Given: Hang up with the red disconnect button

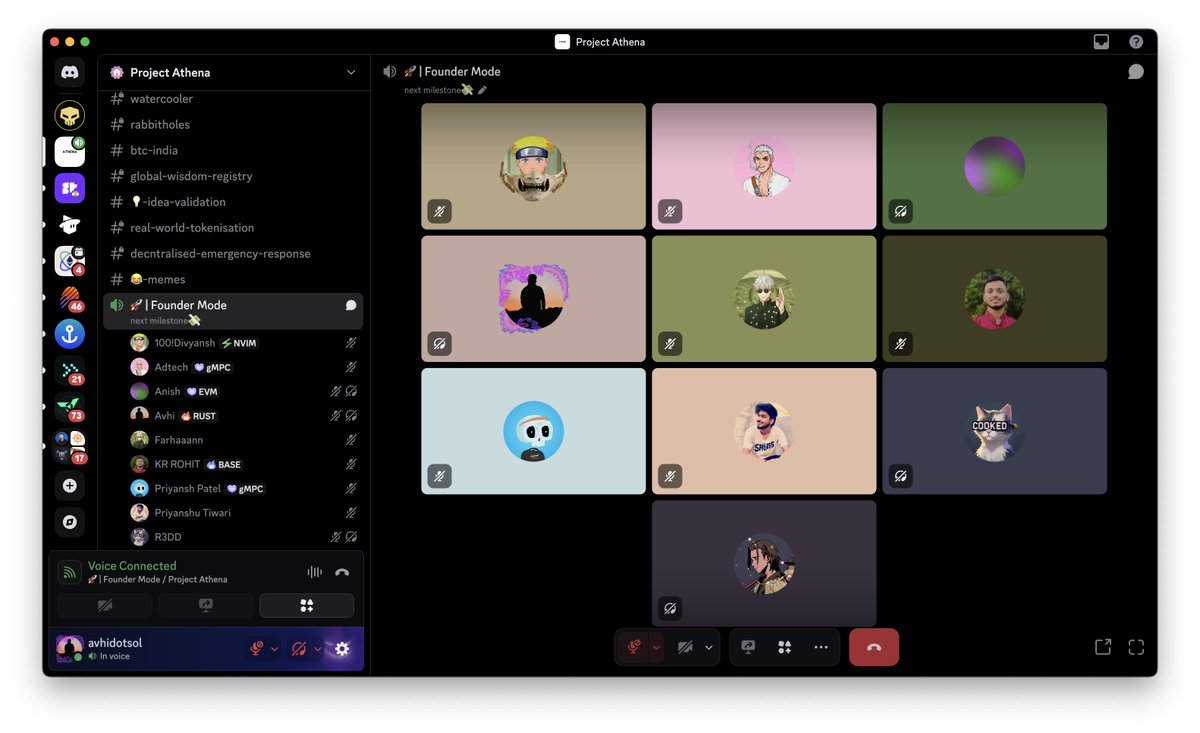Looking at the screenshot, I should pos(874,647).
